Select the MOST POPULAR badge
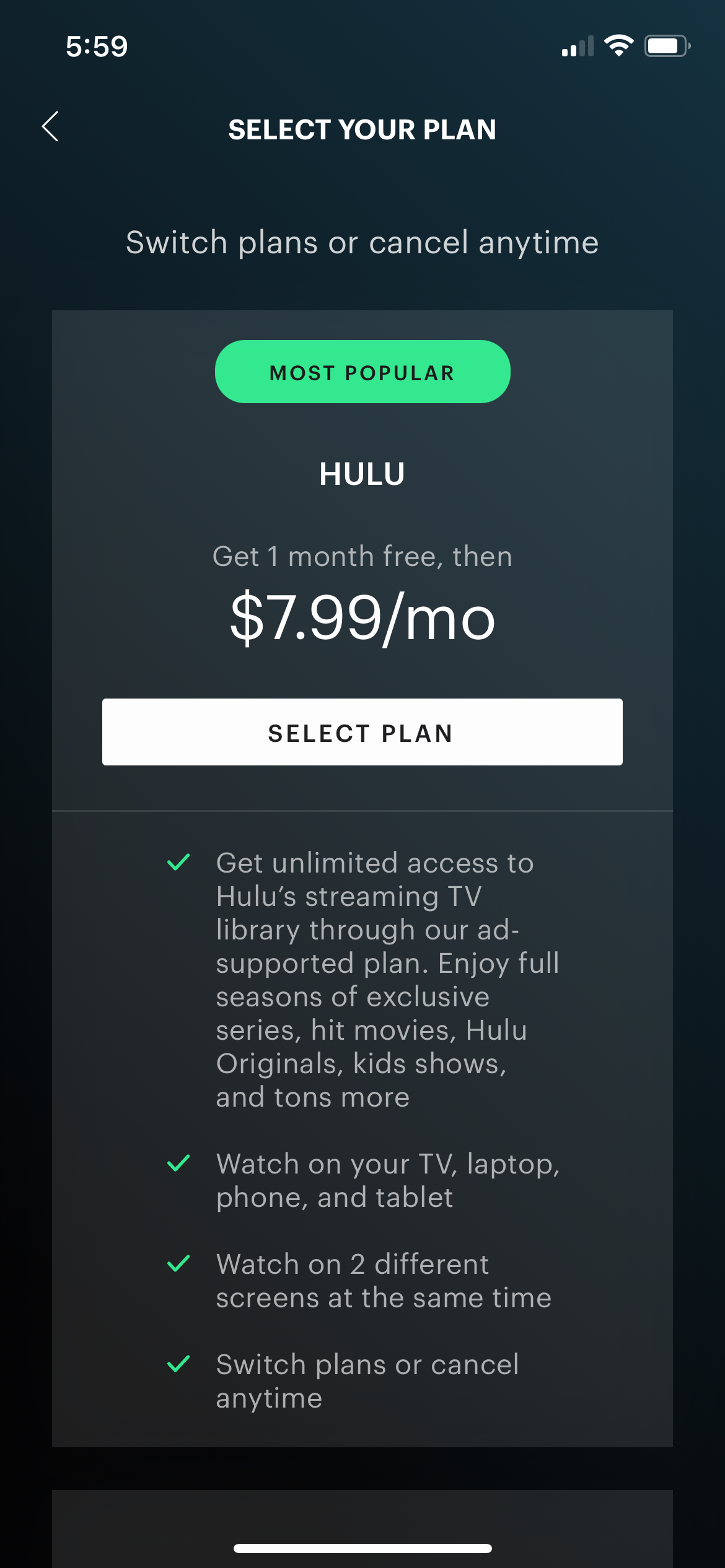This screenshot has width=725, height=1568. click(362, 372)
